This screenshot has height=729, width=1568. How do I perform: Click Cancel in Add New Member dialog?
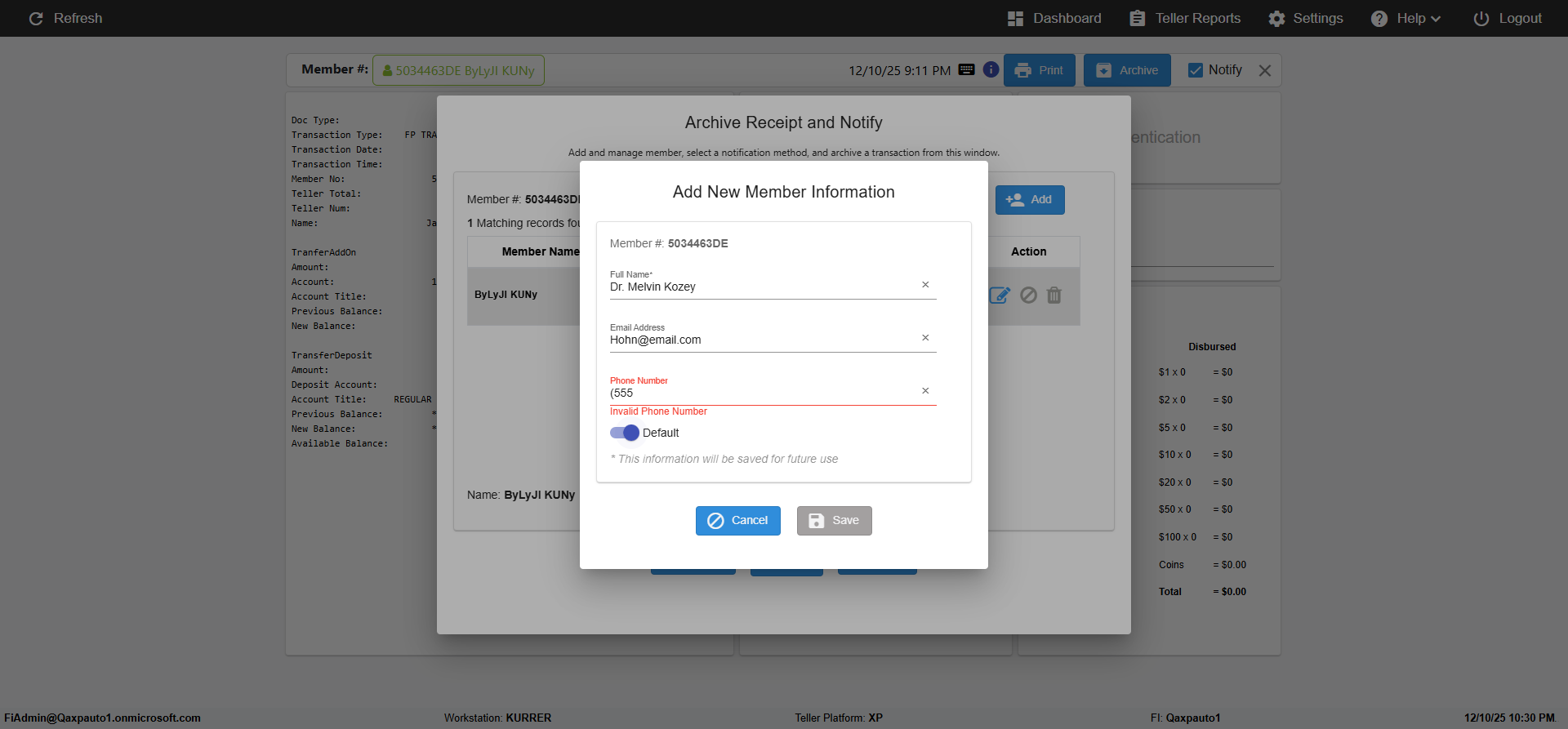click(738, 521)
